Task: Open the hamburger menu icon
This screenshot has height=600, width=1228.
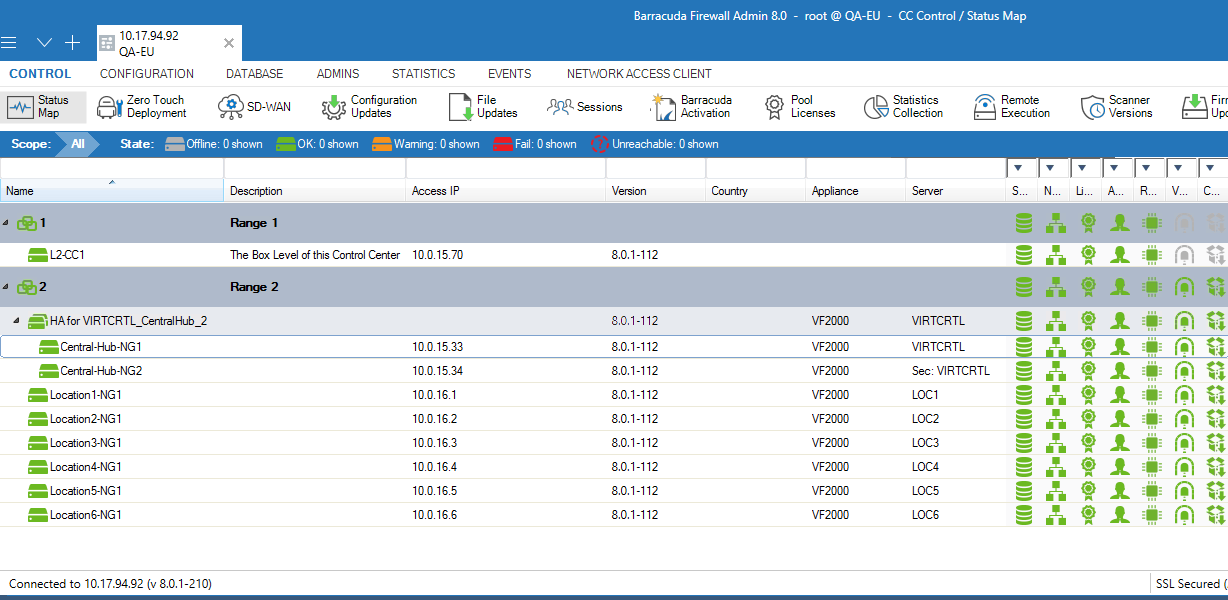Action: pos(9,43)
